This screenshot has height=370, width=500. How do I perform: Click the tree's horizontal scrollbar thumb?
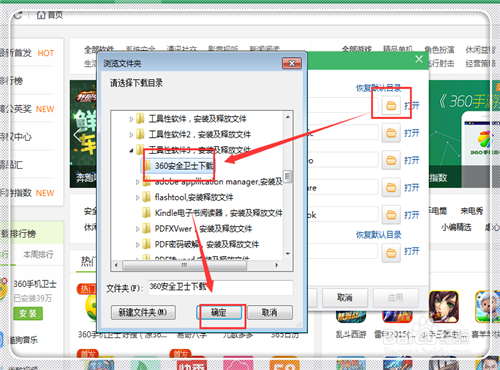coord(184,265)
